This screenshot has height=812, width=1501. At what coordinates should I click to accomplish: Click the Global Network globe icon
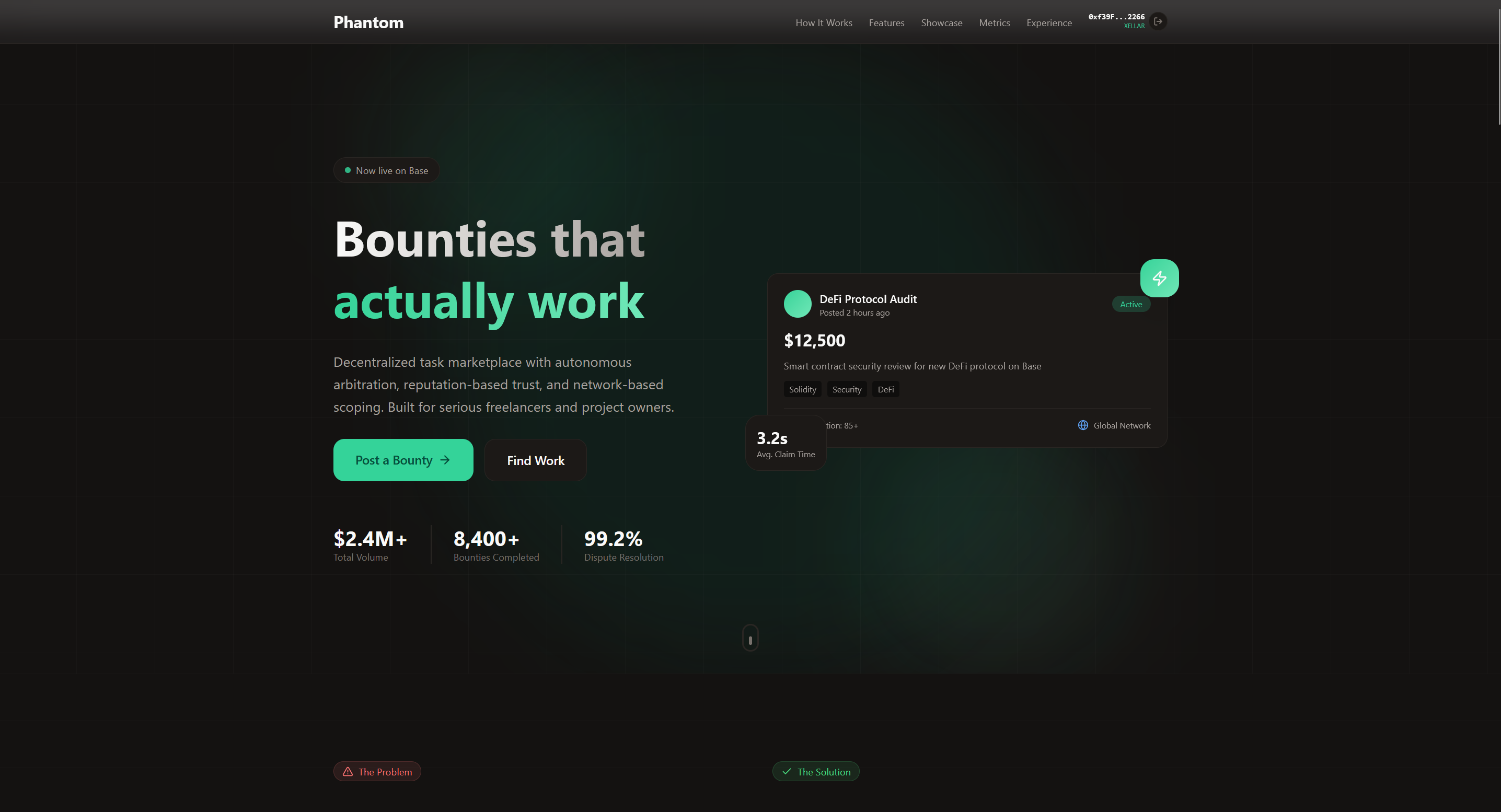click(1082, 425)
